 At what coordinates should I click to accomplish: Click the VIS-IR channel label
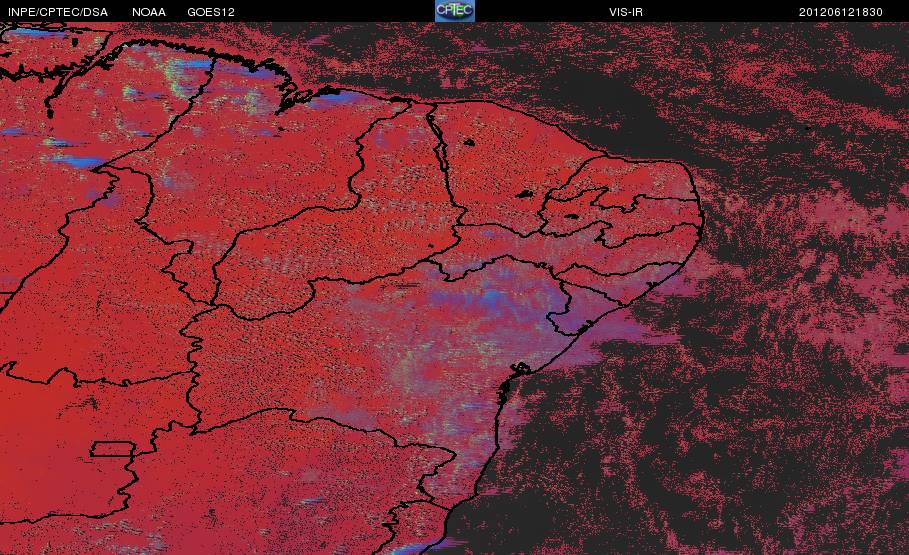pos(626,12)
